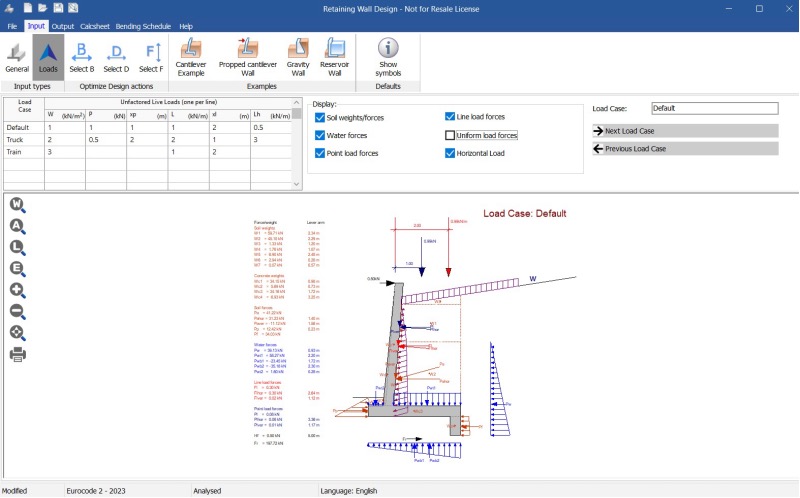Screen dimensions: 800x498
Task: Load the Cantilever Example
Action: (x=191, y=57)
